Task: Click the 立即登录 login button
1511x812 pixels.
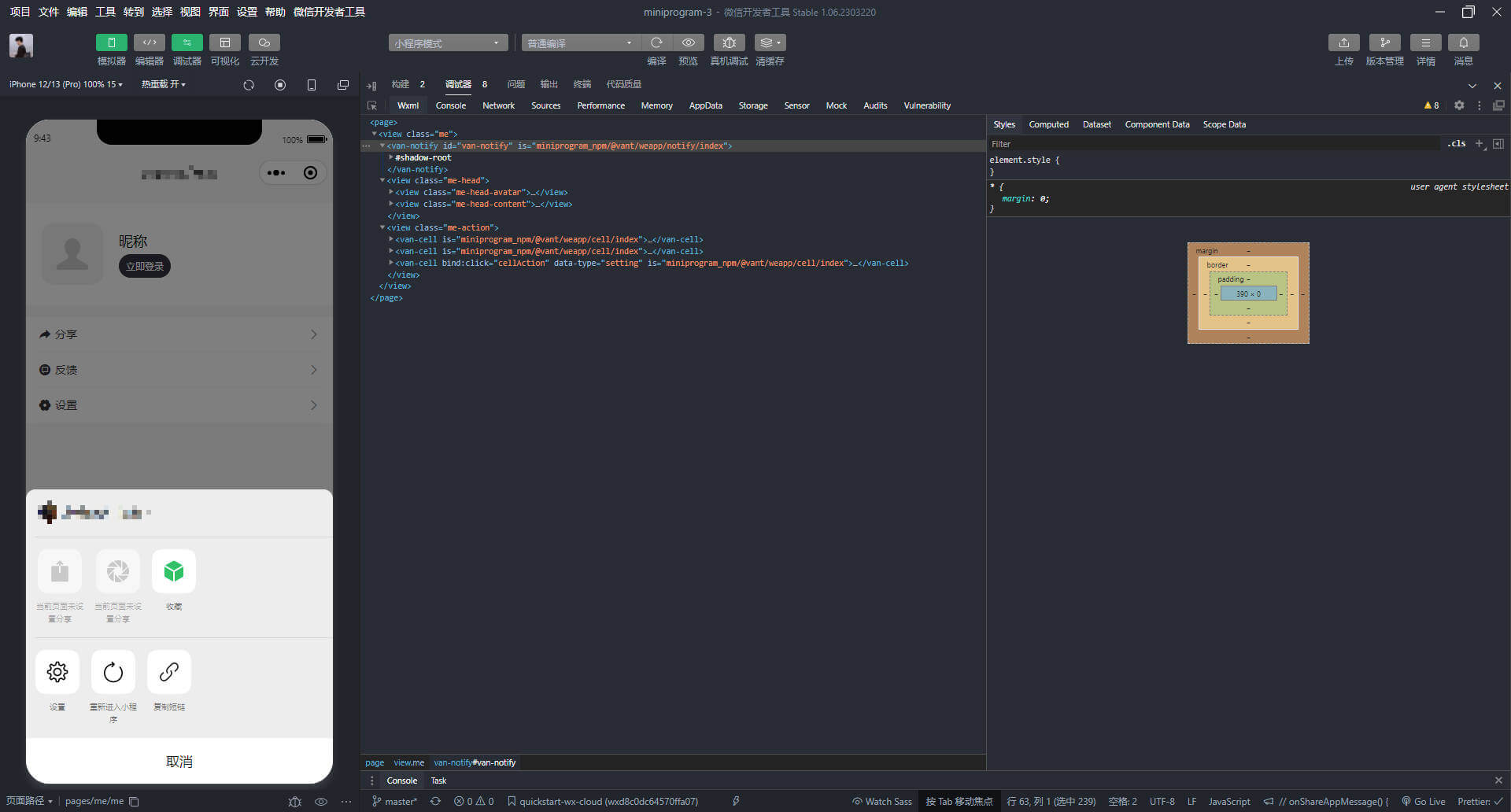Action: (x=145, y=266)
